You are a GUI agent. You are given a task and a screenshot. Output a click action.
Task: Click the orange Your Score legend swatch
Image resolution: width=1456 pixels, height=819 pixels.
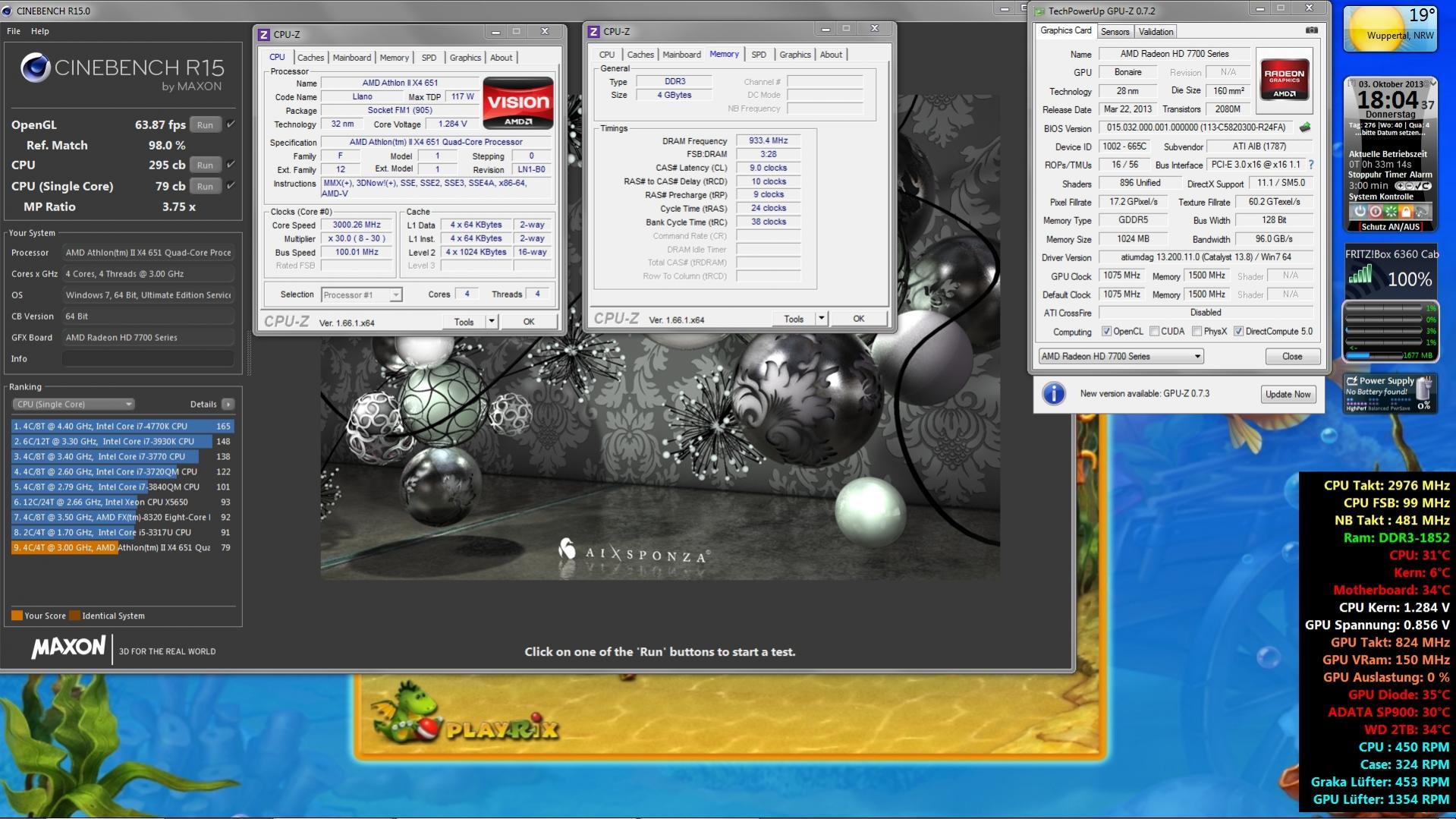pyautogui.click(x=17, y=616)
